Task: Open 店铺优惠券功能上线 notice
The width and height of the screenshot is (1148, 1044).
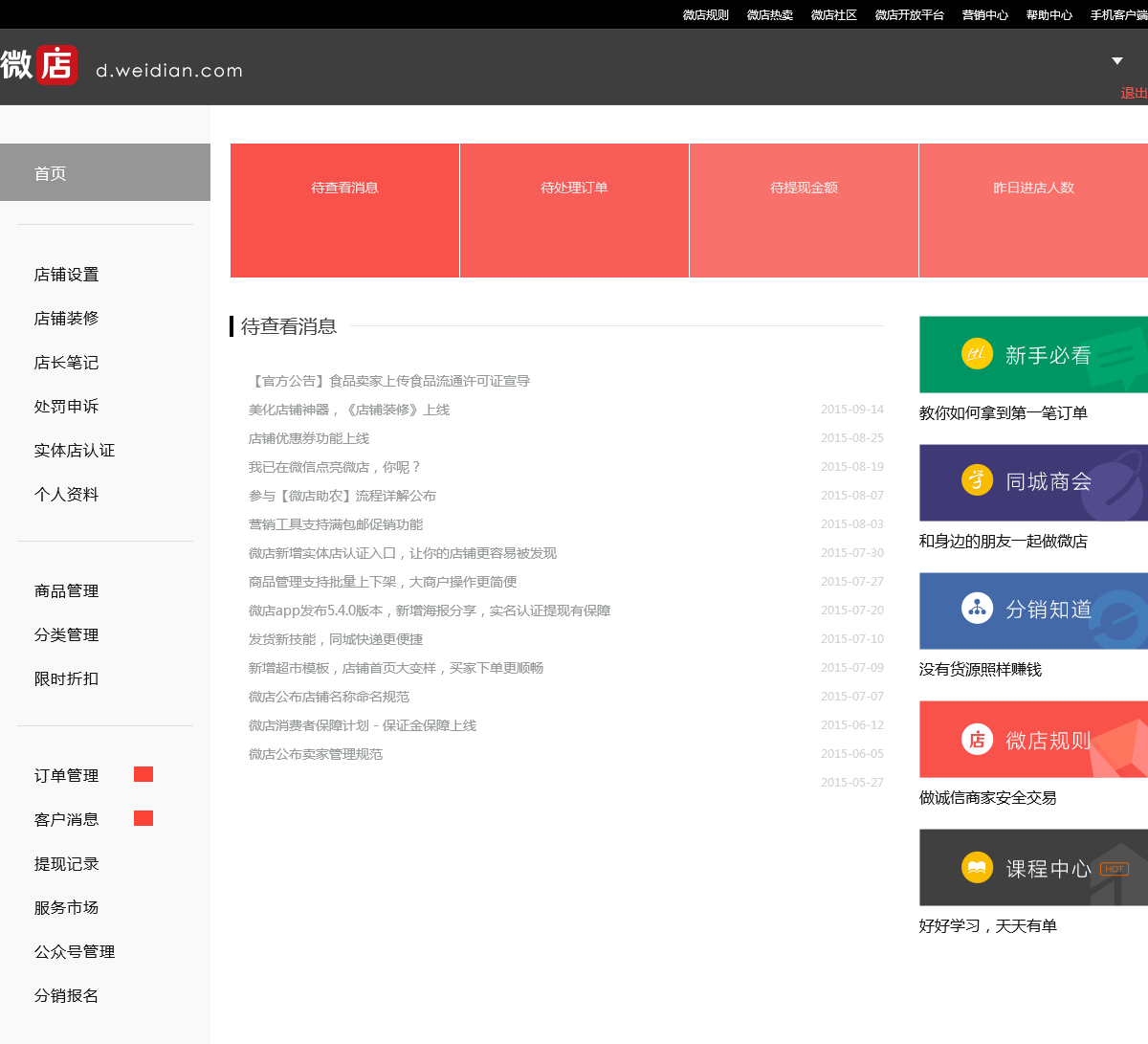Action: pos(309,438)
